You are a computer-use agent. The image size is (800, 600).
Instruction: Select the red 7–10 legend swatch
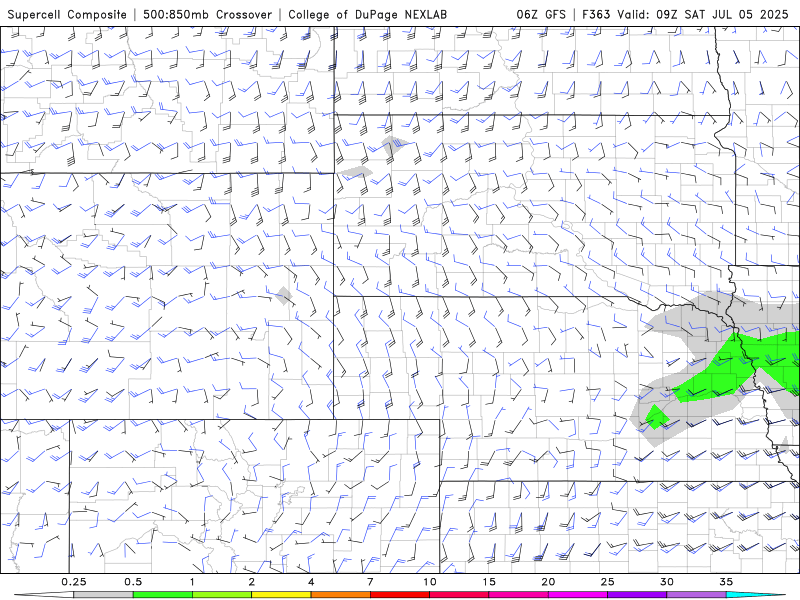click(x=399, y=595)
